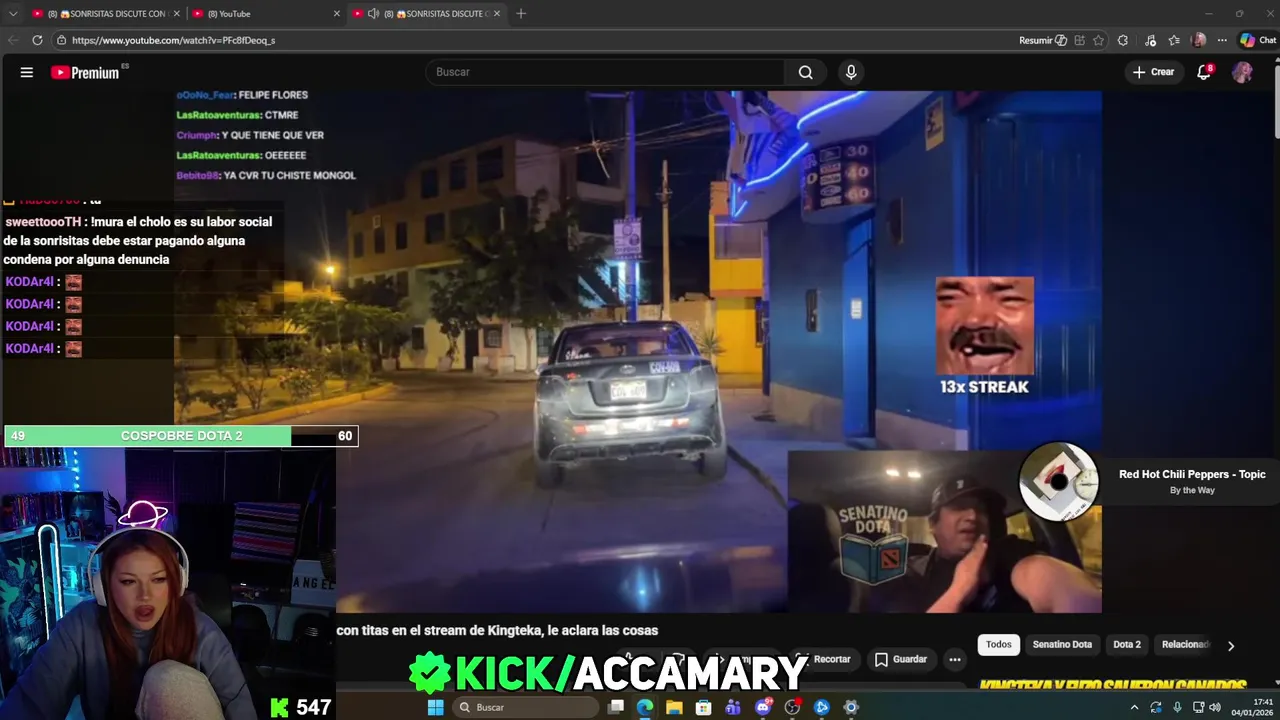Click the YouTube search magnifier button
Viewport: 1280px width, 720px height.
pyautogui.click(x=806, y=72)
